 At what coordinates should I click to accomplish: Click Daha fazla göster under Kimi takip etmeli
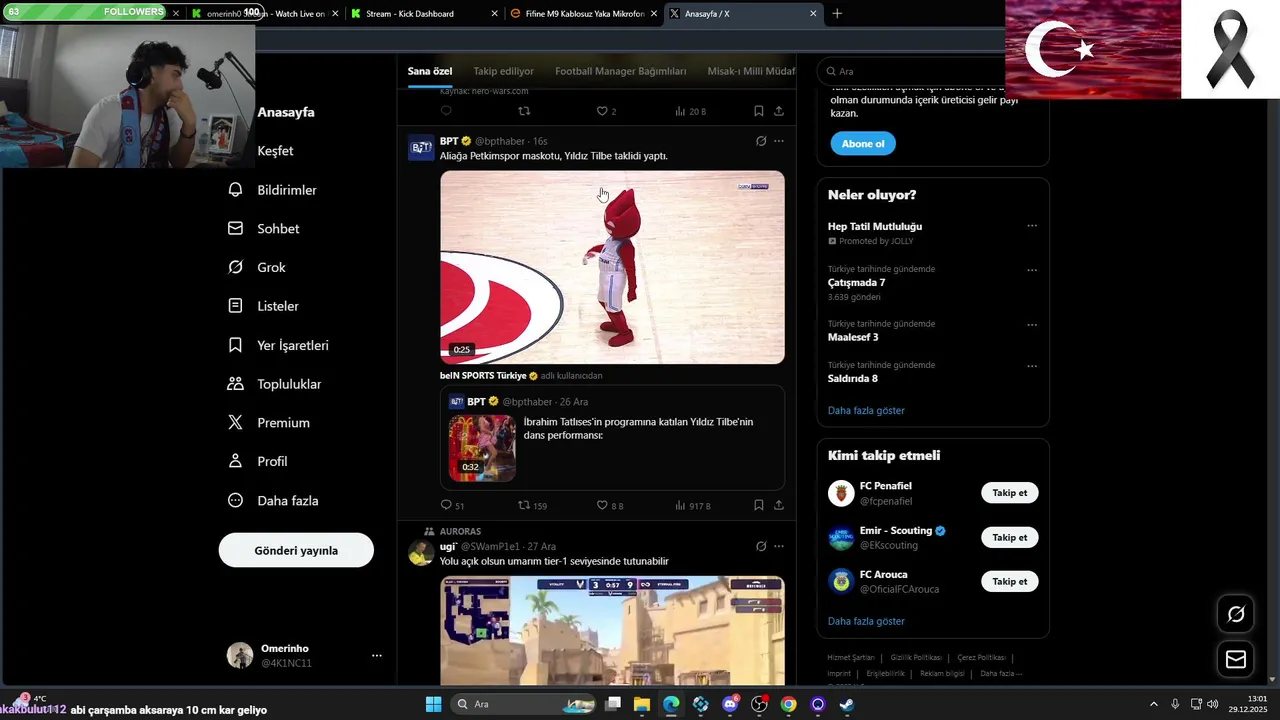tap(866, 621)
